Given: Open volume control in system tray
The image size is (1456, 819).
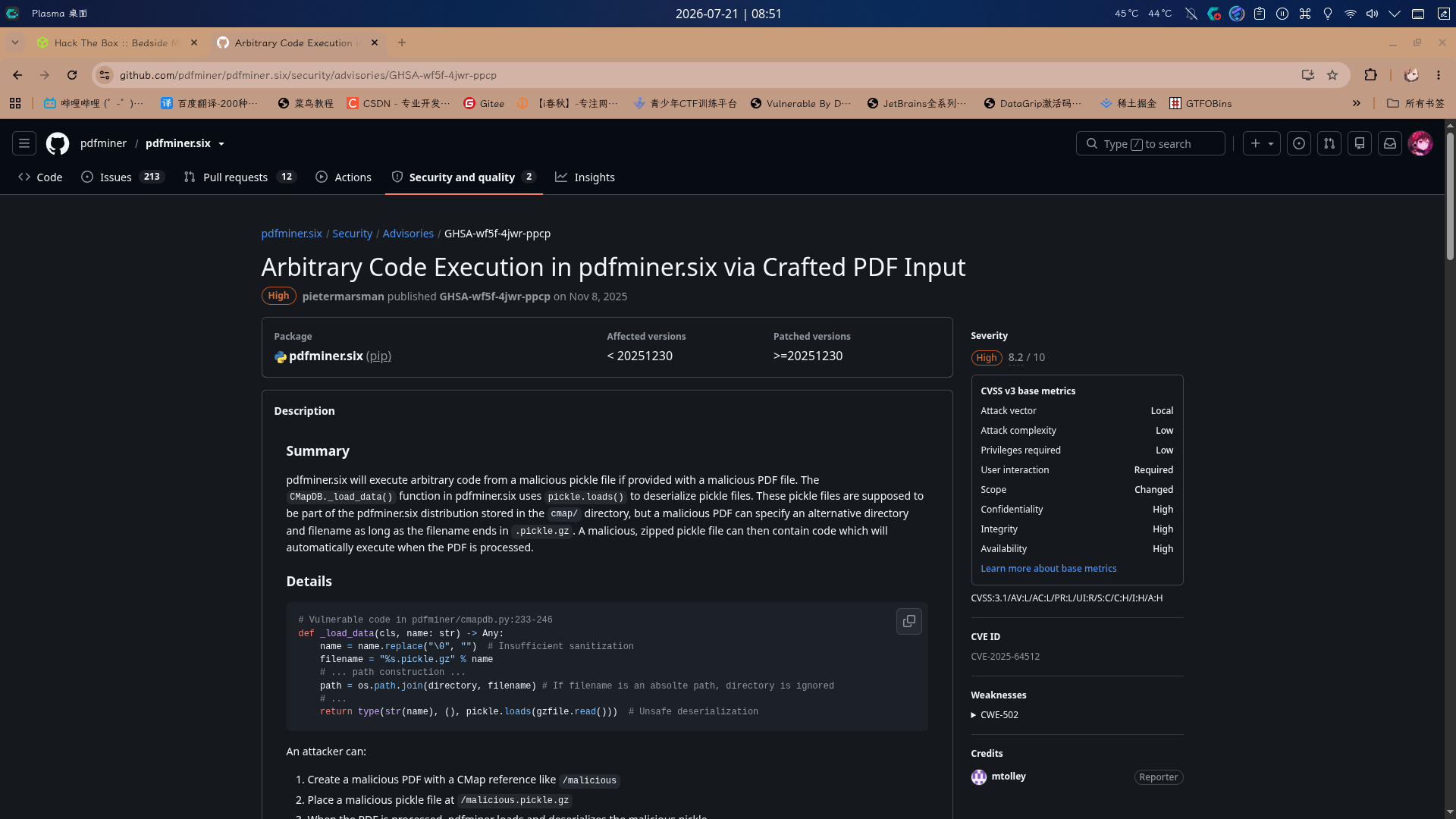Looking at the screenshot, I should (1373, 14).
